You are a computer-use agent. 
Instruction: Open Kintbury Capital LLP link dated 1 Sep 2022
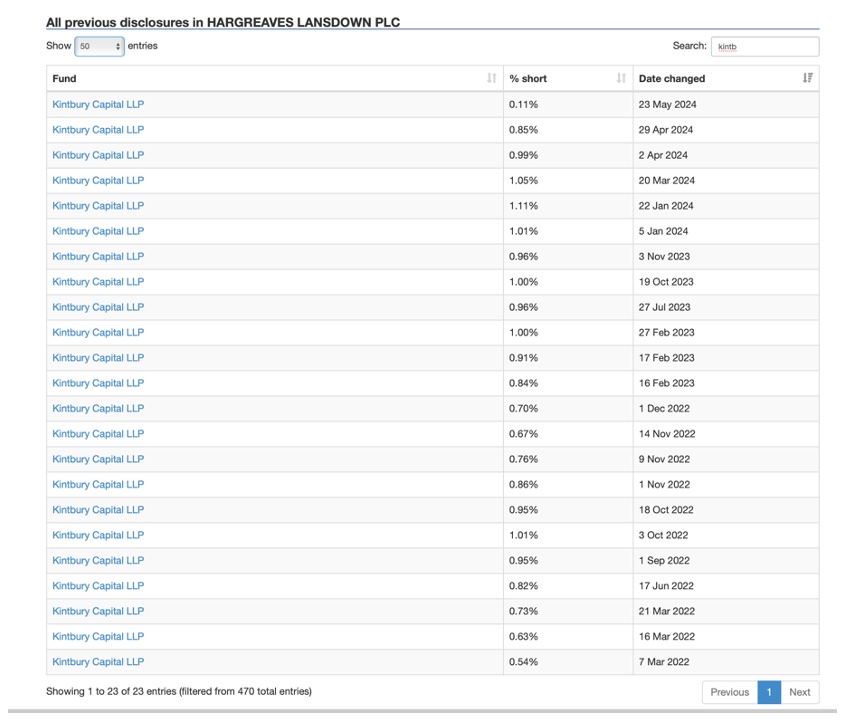click(x=98, y=561)
